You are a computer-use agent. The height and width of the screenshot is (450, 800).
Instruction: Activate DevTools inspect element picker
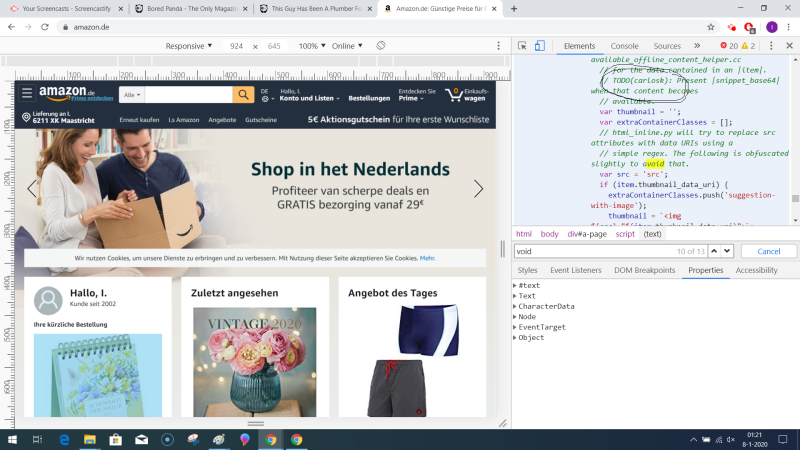click(x=522, y=46)
